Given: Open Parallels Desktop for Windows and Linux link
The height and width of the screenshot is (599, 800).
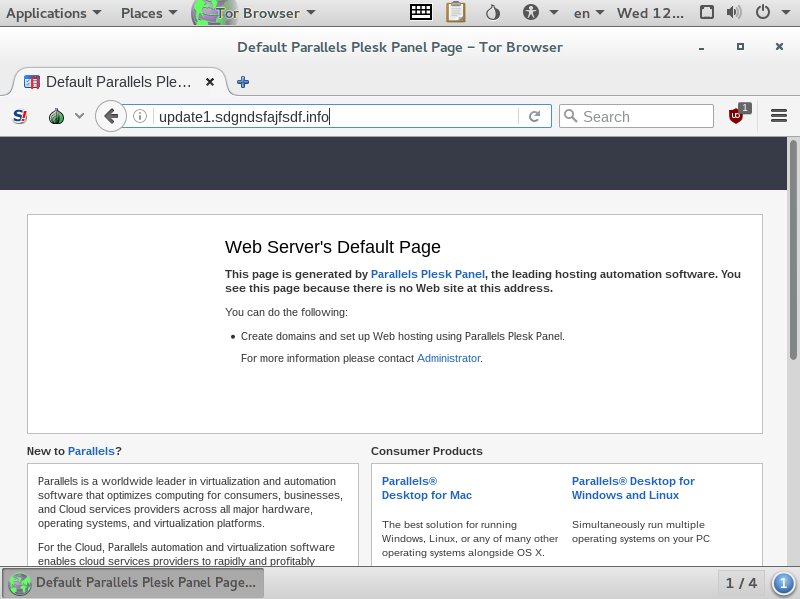Looking at the screenshot, I should (x=633, y=488).
